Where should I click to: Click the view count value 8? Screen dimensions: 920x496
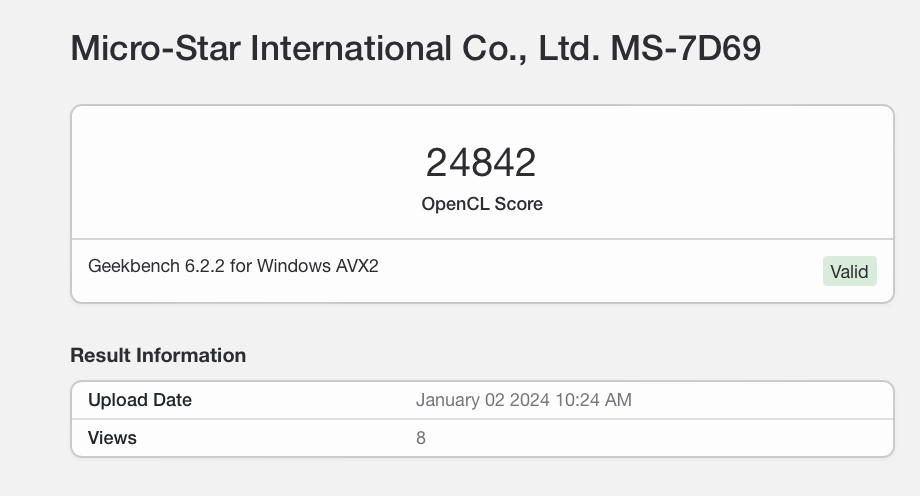(421, 437)
